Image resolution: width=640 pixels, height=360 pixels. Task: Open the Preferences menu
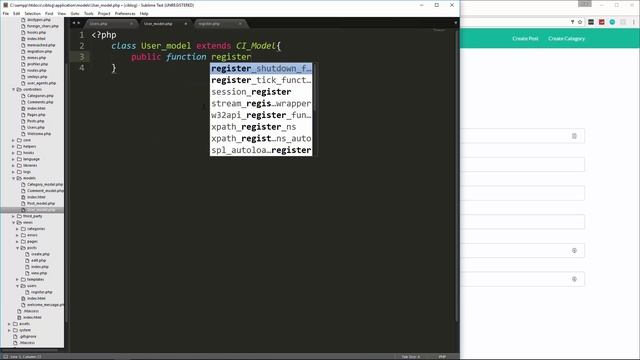tap(125, 13)
